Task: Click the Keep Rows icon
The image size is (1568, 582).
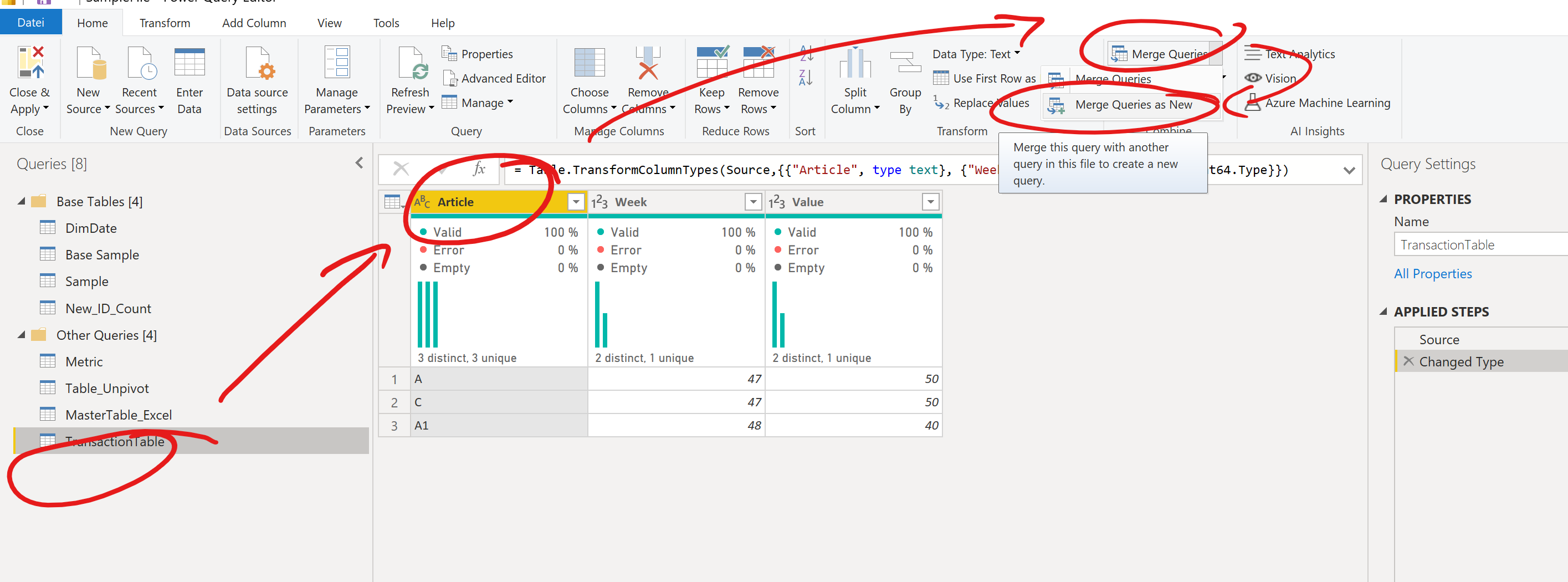Action: pyautogui.click(x=712, y=62)
